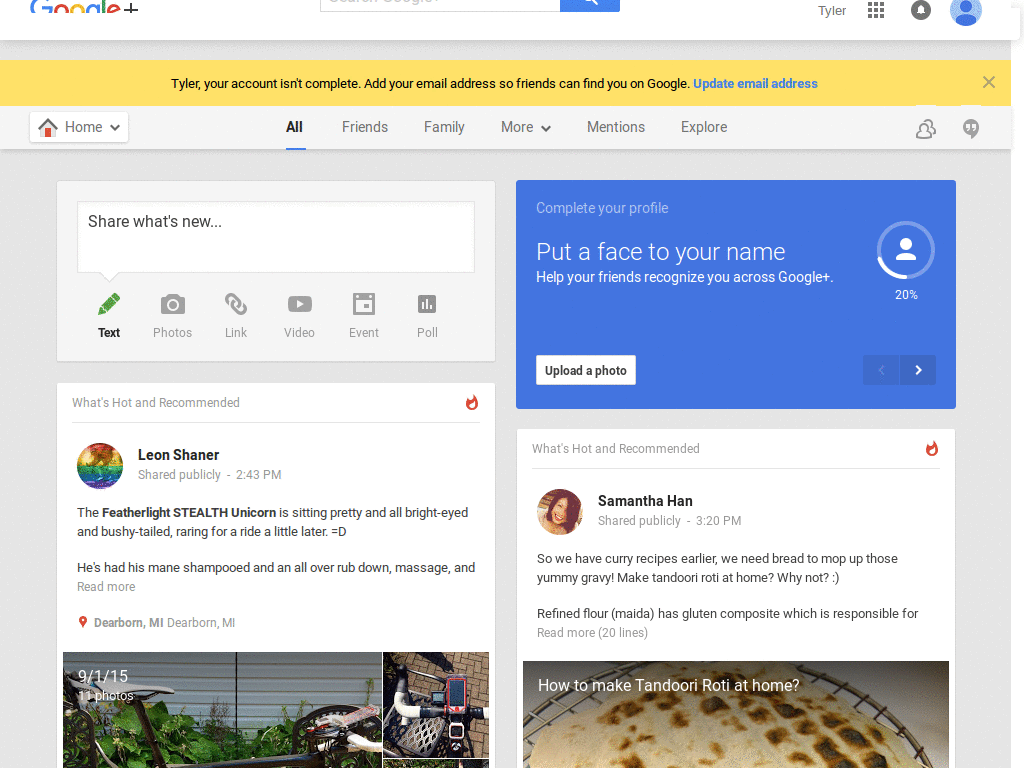Go to previous profile completion card
This screenshot has width=1024, height=768.
[881, 370]
